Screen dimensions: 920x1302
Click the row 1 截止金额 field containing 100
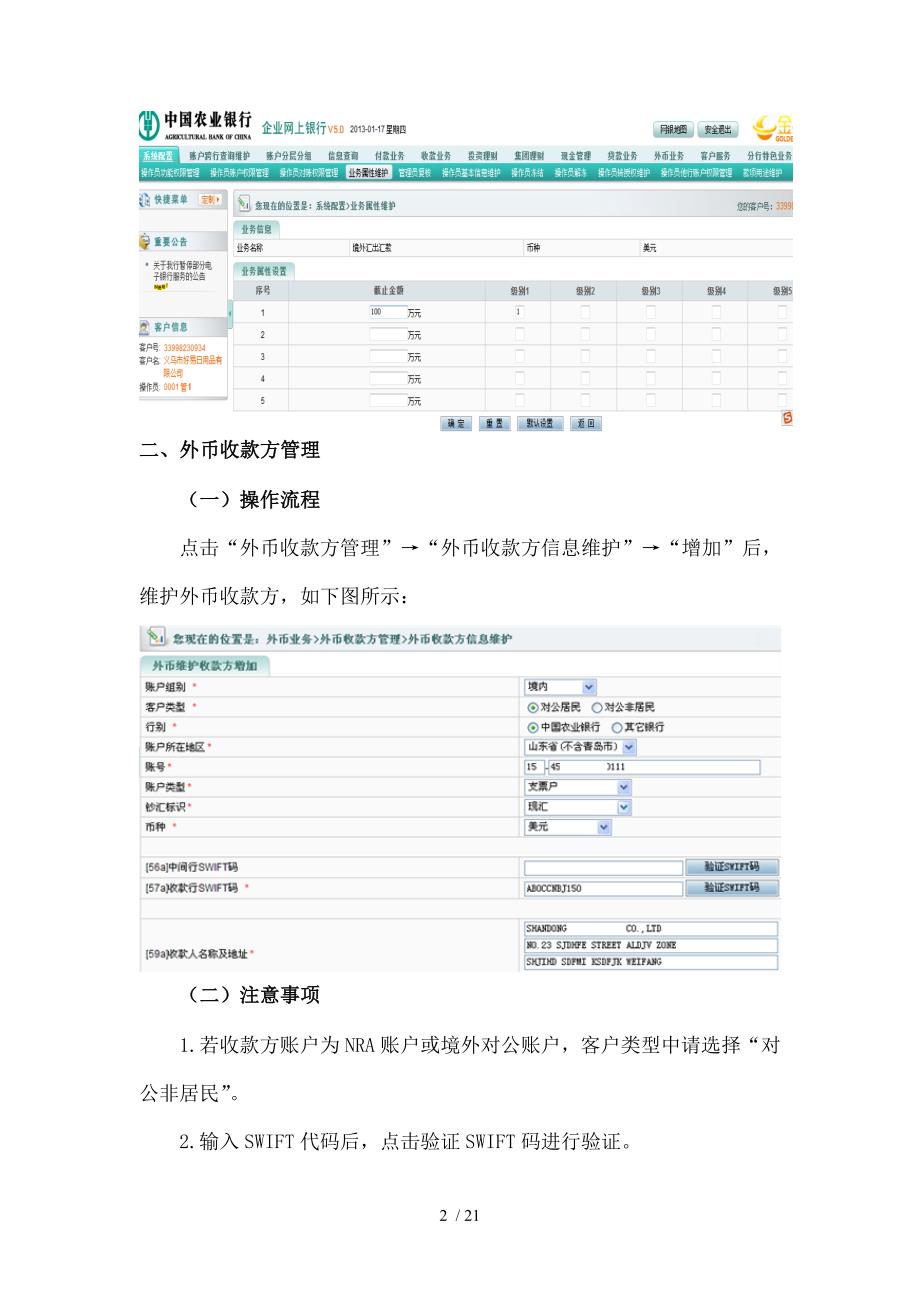point(388,312)
